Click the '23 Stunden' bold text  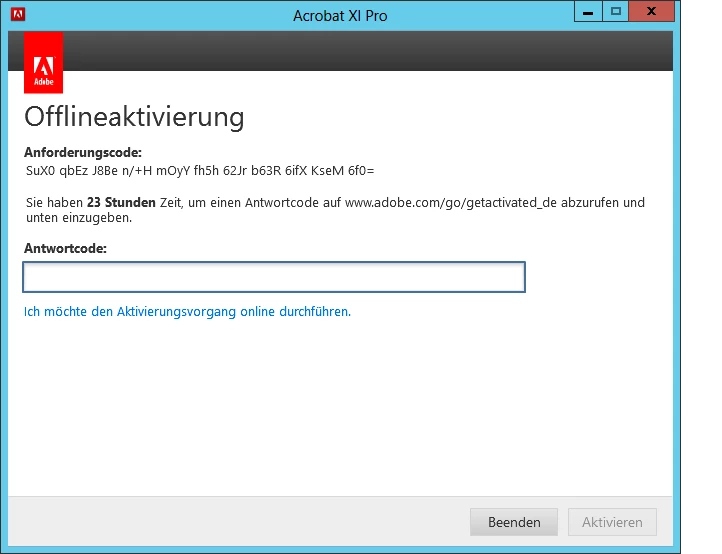coord(121,203)
